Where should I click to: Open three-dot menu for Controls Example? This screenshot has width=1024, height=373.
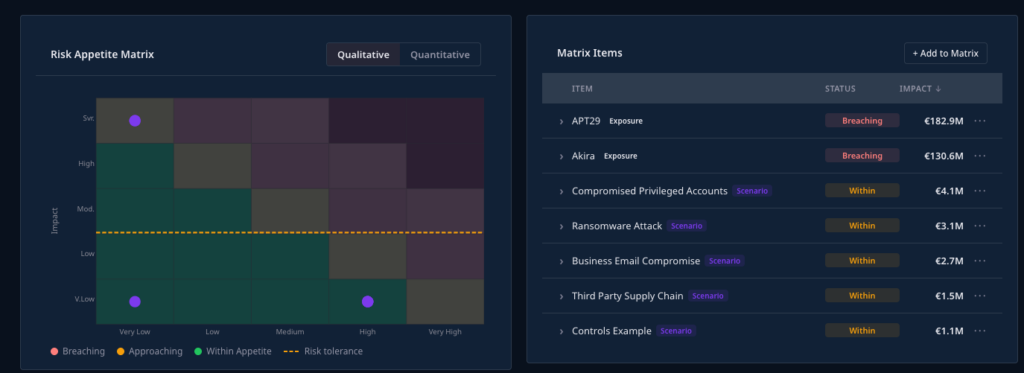tap(979, 331)
